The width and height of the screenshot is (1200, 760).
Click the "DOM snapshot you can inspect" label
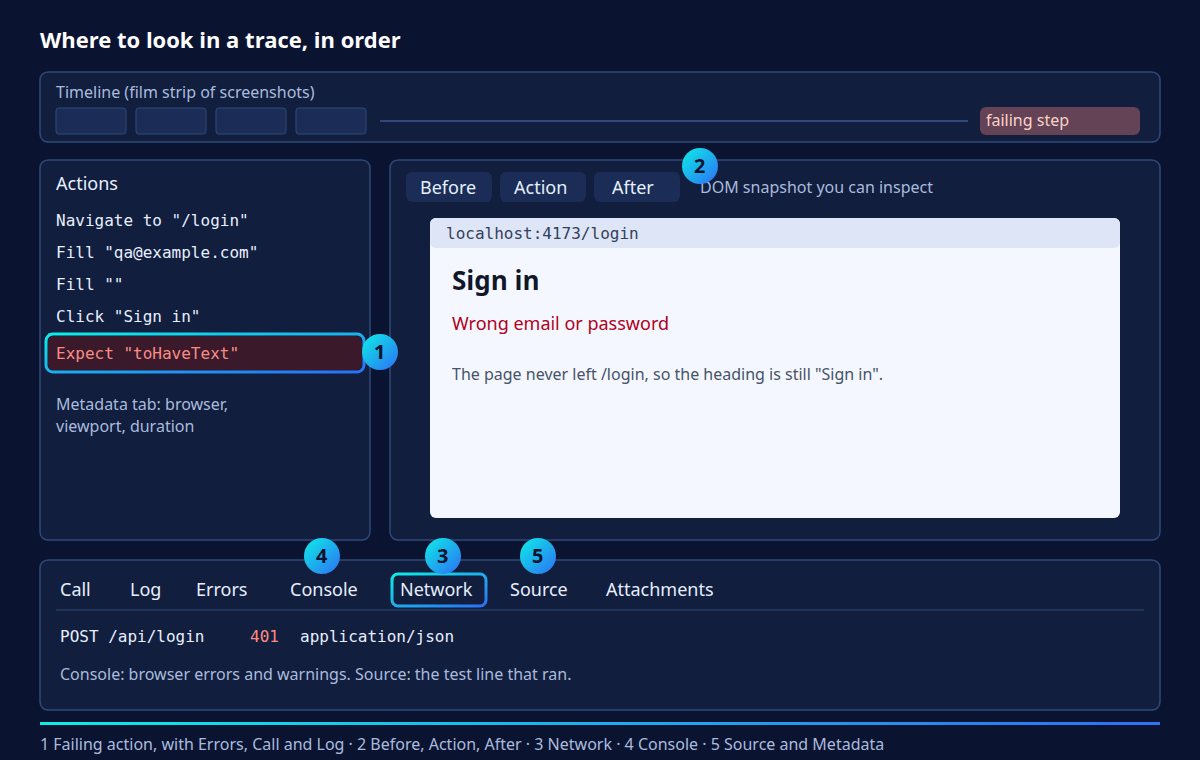[x=816, y=187]
